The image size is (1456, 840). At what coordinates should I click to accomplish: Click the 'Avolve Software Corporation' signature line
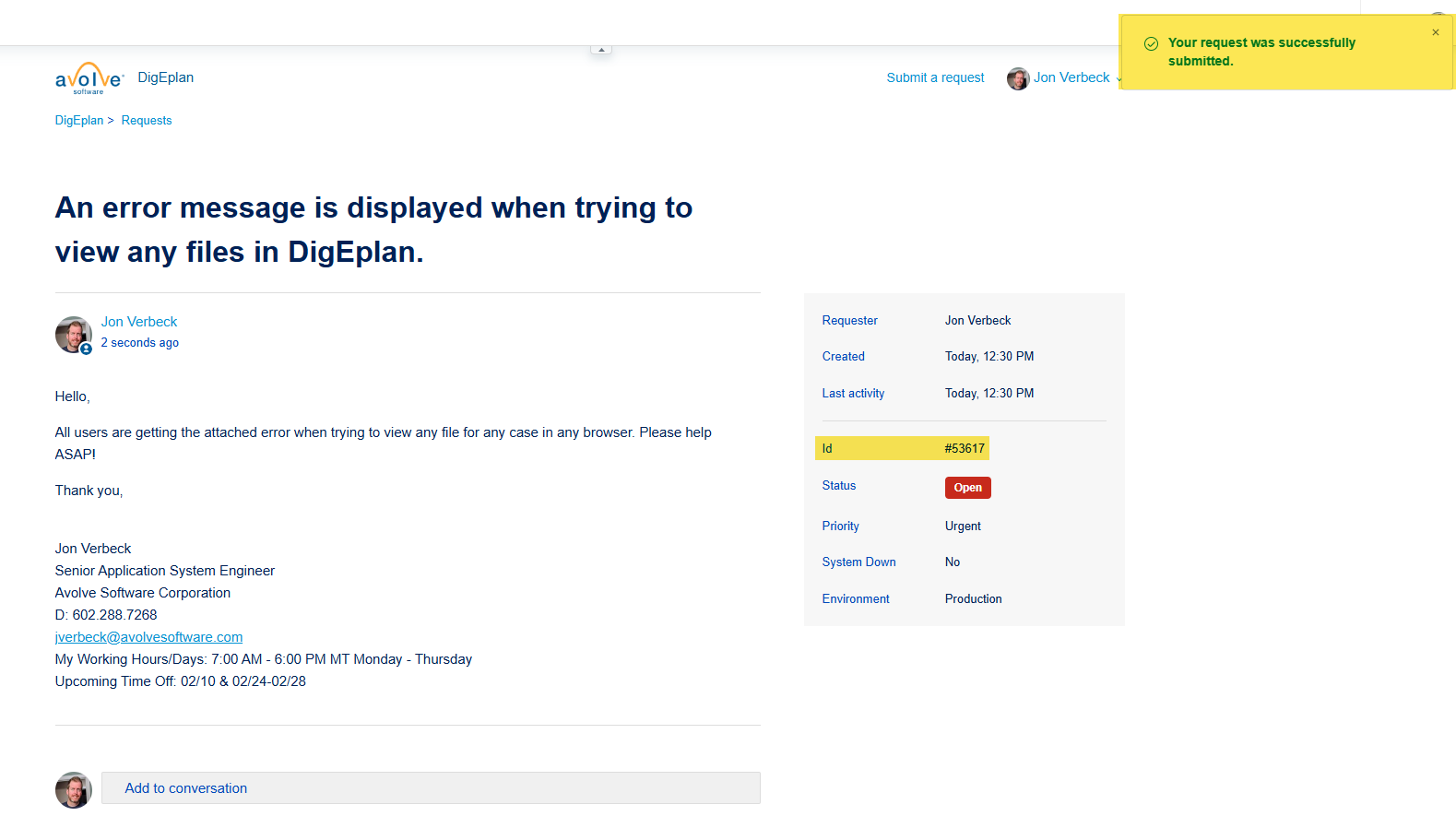pyautogui.click(x=143, y=593)
